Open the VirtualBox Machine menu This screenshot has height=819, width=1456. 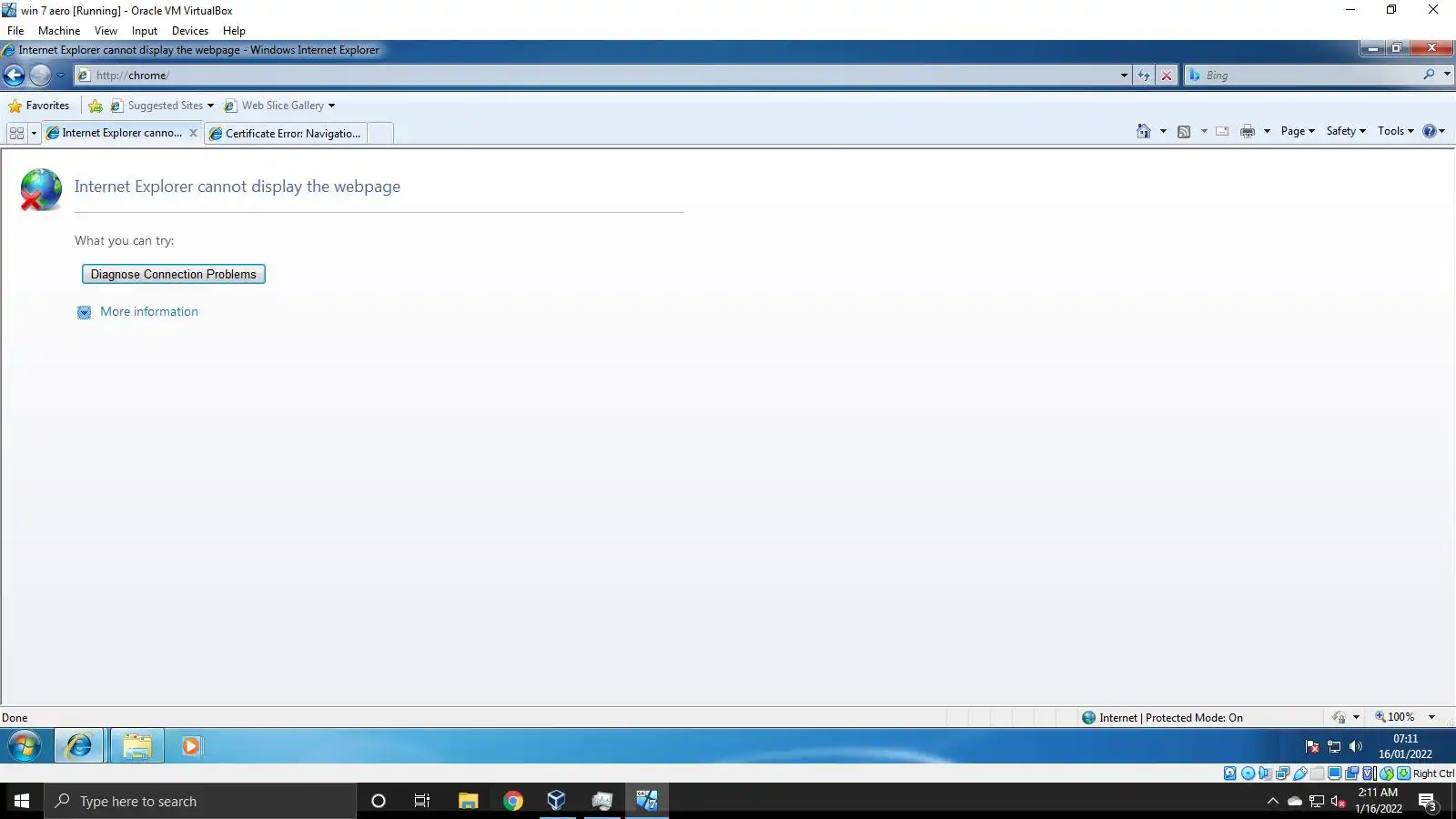click(59, 31)
